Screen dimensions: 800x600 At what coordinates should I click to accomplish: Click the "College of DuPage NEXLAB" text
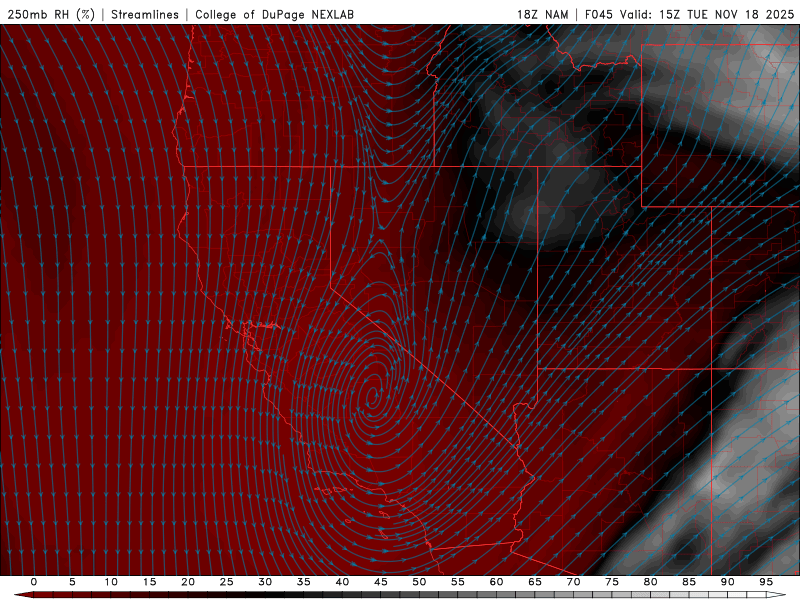274,14
